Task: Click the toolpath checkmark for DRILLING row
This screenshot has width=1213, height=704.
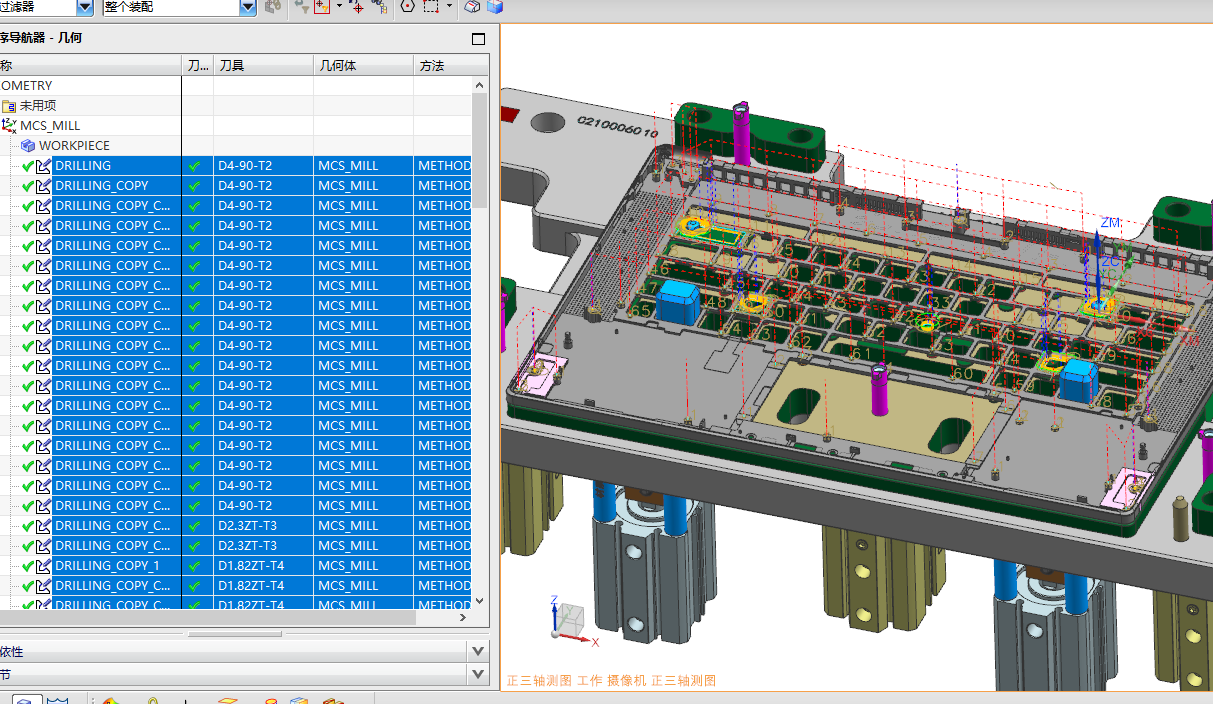Action: [194, 166]
